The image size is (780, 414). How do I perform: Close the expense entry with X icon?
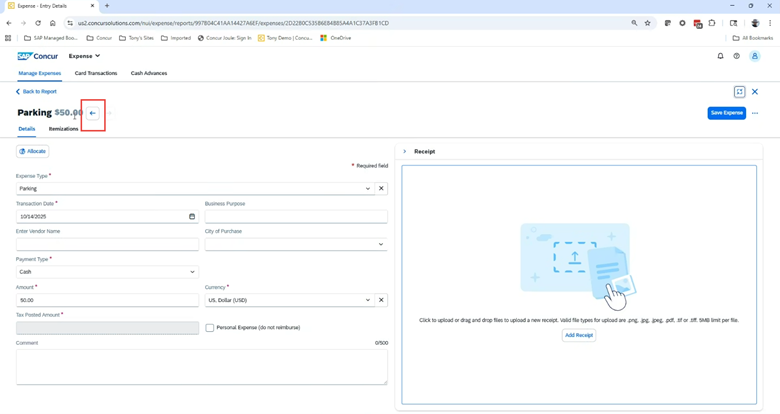(755, 92)
